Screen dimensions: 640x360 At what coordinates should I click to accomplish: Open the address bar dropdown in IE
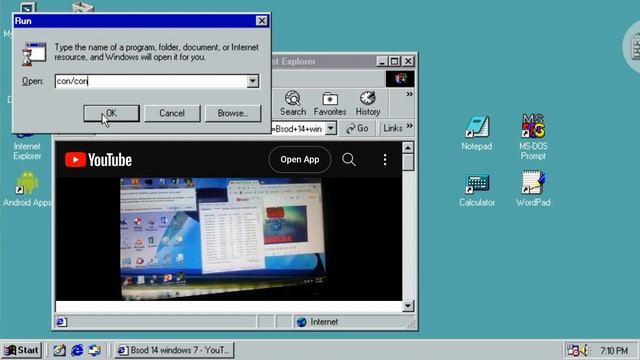pos(331,129)
